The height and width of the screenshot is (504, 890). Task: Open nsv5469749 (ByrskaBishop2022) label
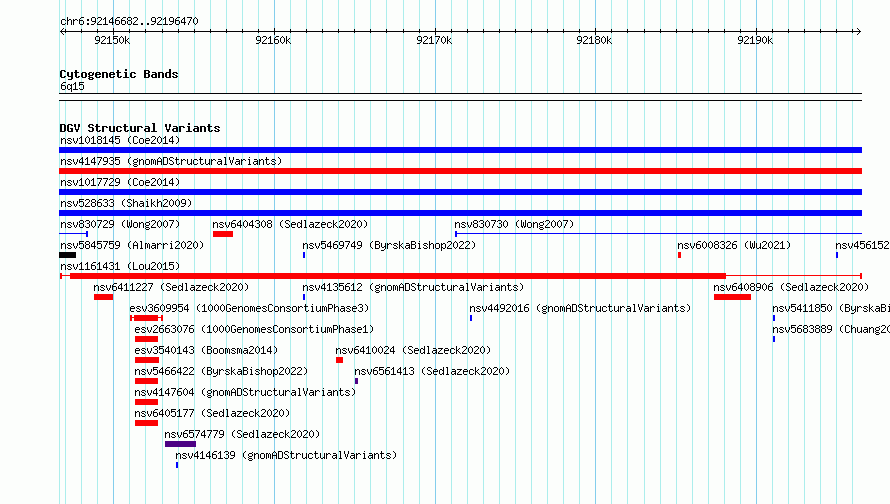click(x=389, y=245)
